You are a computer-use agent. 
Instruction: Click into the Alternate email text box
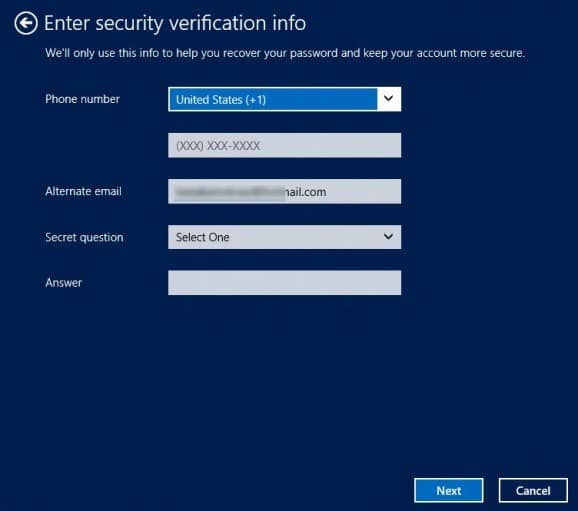point(284,191)
